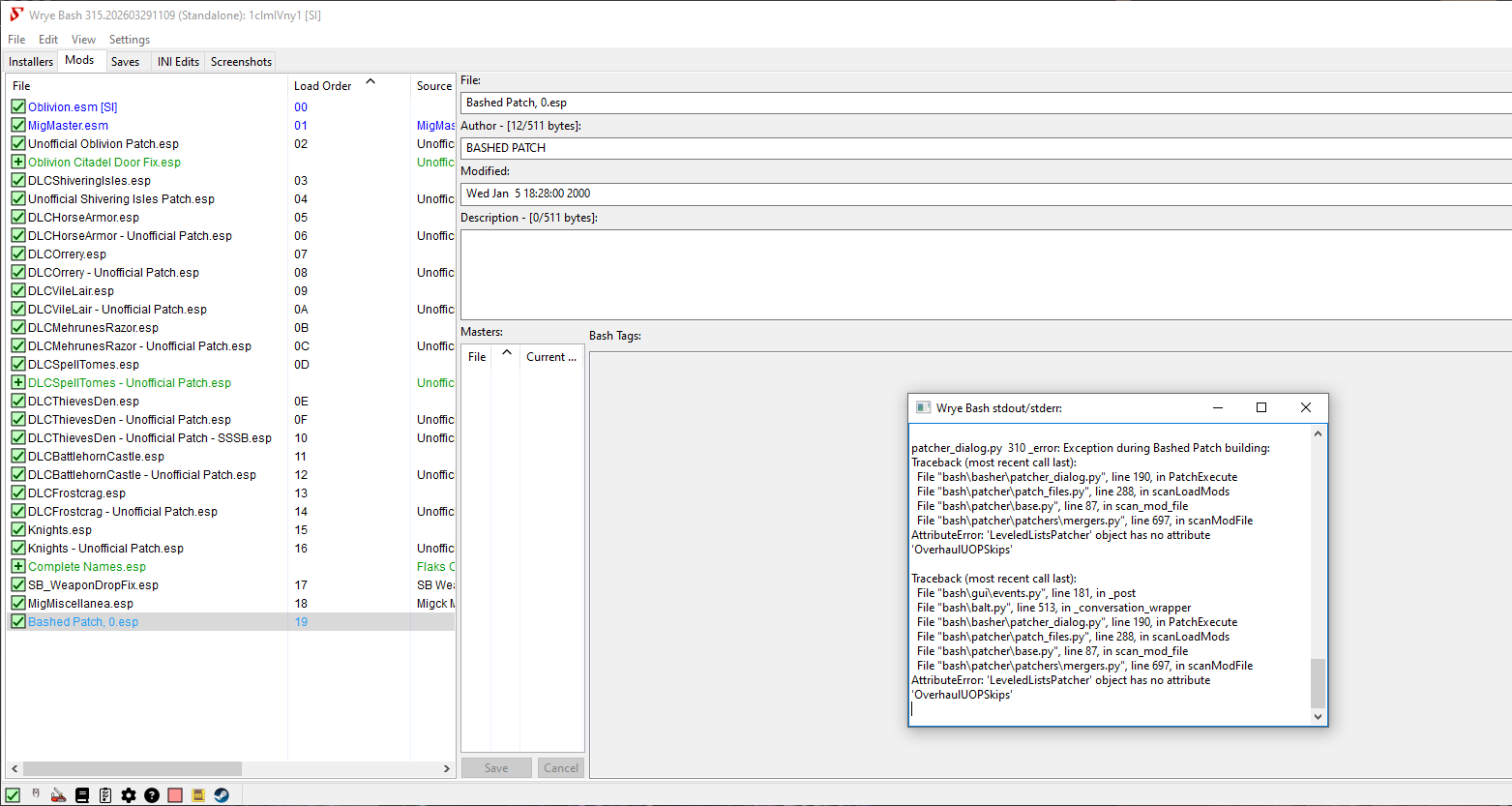Click the Save button under Masters
This screenshot has width=1512, height=806.
point(496,768)
